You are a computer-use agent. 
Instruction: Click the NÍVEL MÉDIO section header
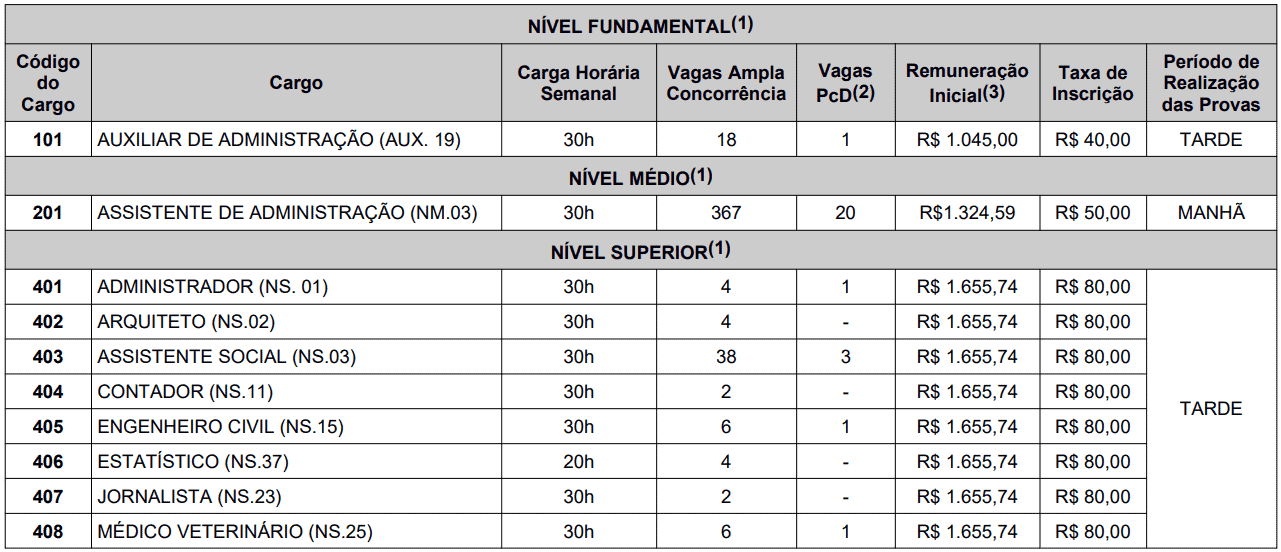[640, 177]
